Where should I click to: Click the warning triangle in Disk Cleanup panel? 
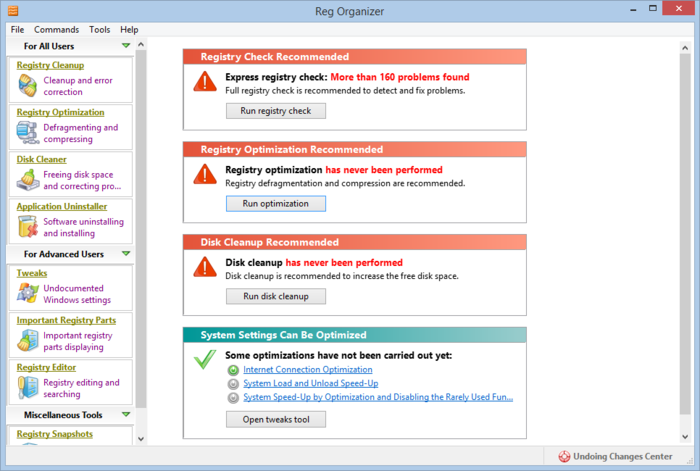(205, 267)
